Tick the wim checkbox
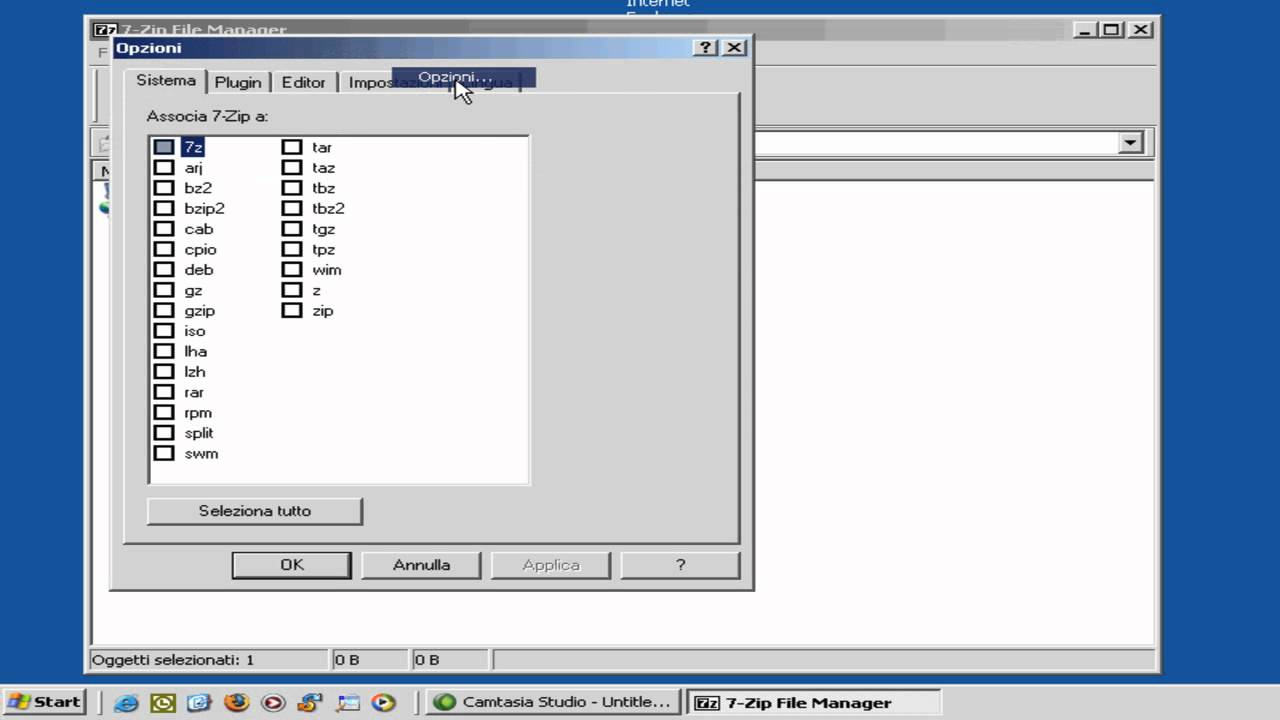Screen dimensions: 1280x720 tap(292, 270)
